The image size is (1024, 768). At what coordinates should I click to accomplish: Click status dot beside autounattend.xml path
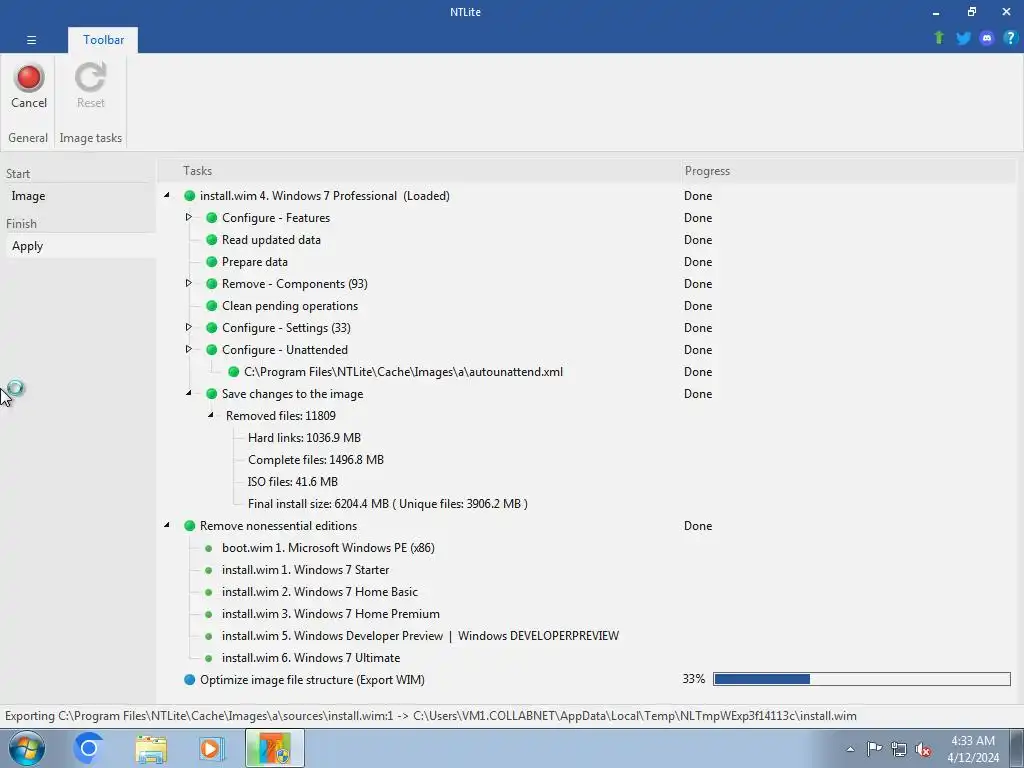click(233, 372)
